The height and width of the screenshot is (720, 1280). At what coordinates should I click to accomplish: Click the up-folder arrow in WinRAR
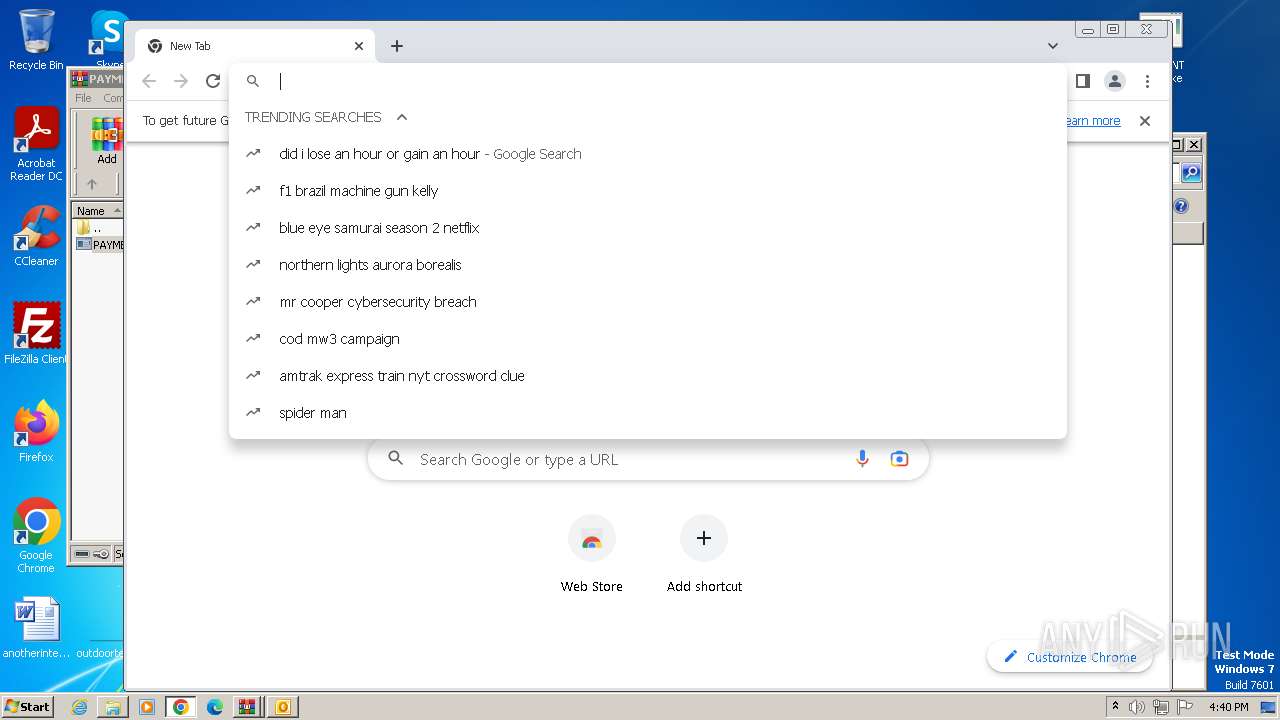(x=92, y=184)
